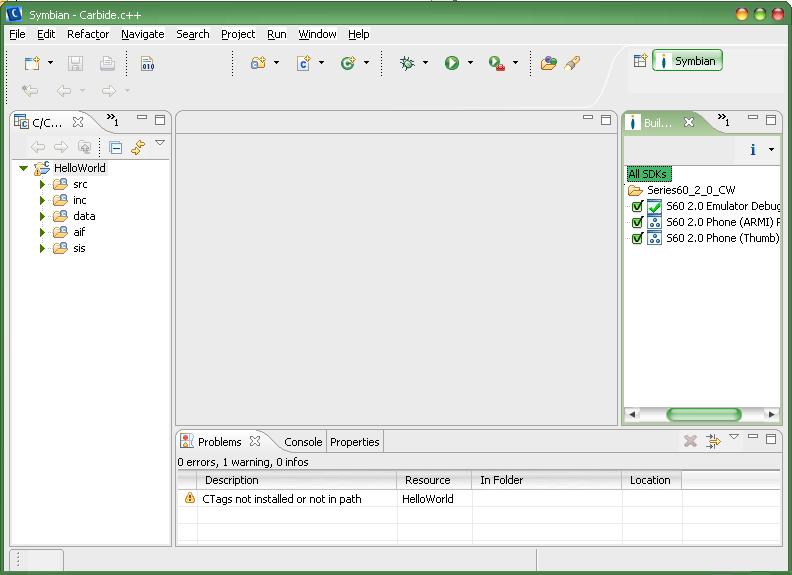Expand the src folder
Viewport: 792px width, 575px height.
click(42, 184)
